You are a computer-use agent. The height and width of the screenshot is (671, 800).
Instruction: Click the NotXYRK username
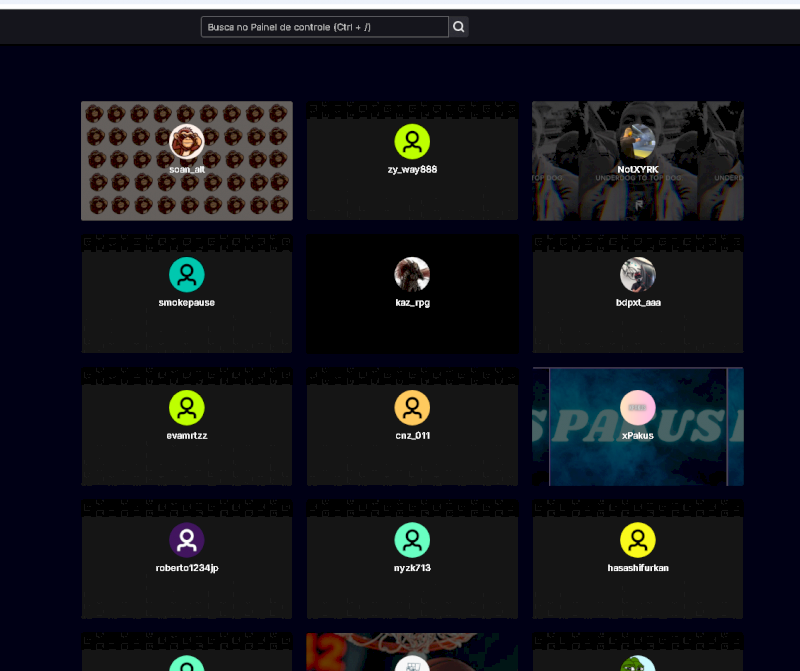[638, 169]
